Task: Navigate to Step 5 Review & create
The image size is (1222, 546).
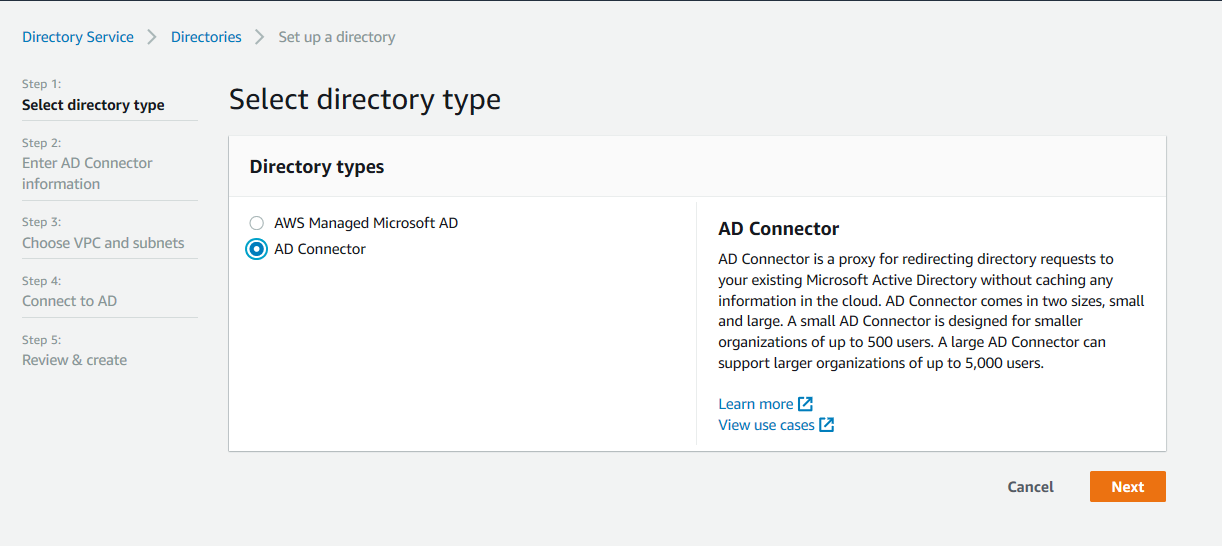Action: click(74, 360)
